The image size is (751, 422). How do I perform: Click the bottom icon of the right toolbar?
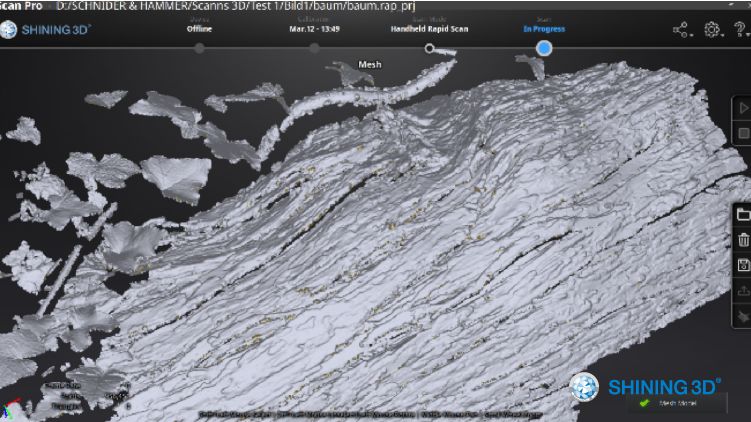[743, 316]
